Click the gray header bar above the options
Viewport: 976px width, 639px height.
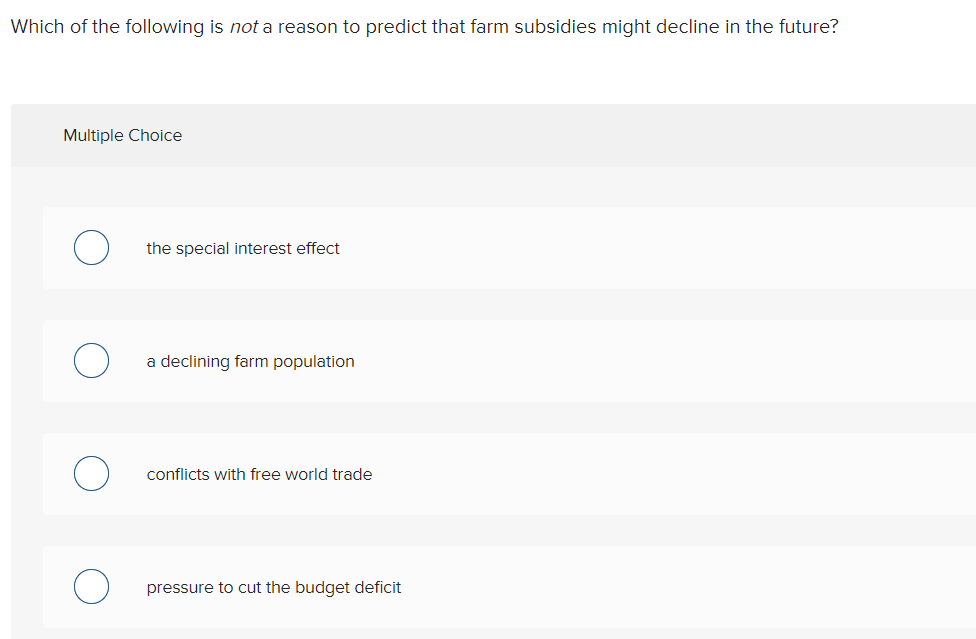coord(500,135)
